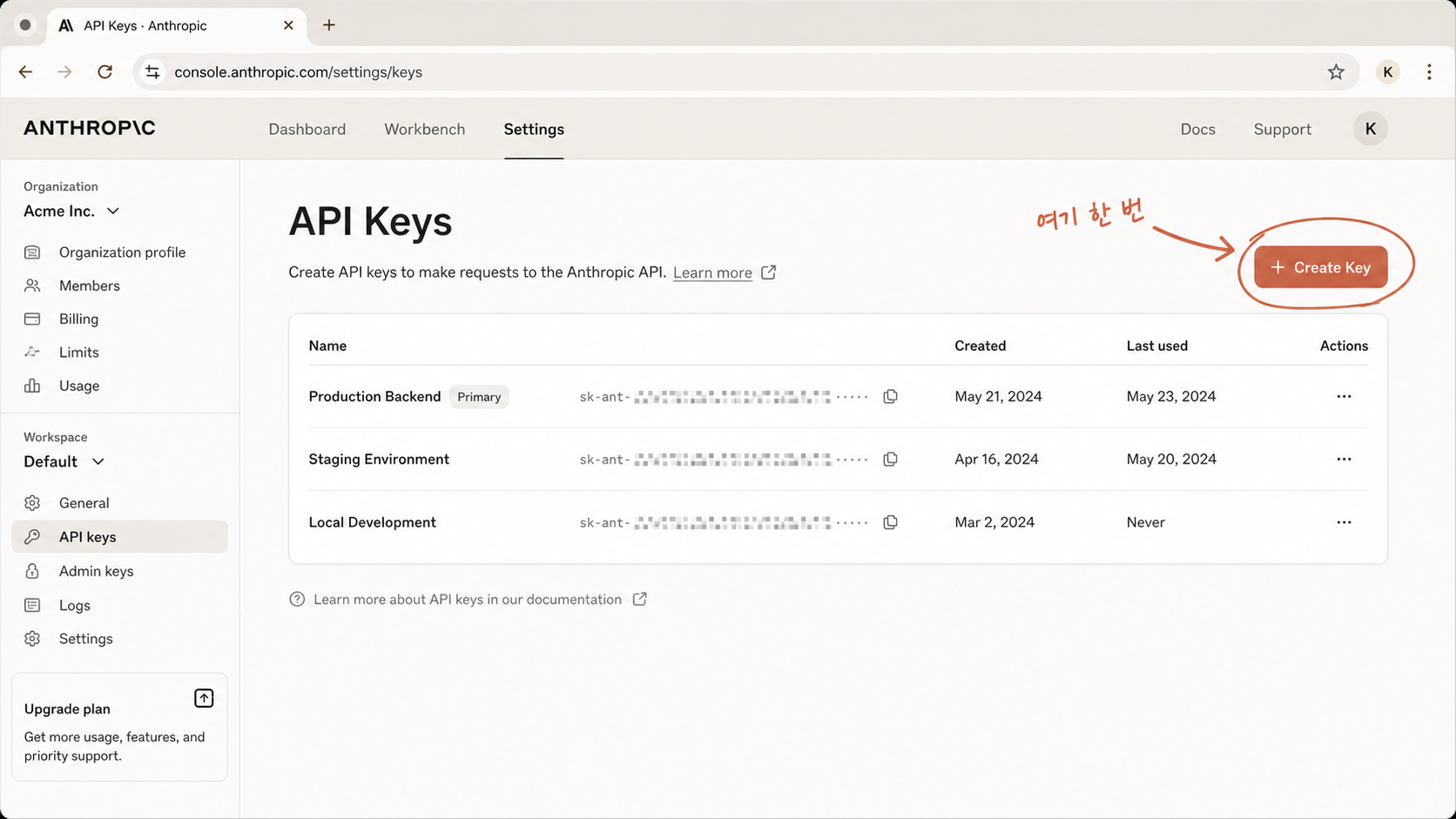The image size is (1456, 819).
Task: Open the K user avatar menu in the console
Action: click(1370, 129)
